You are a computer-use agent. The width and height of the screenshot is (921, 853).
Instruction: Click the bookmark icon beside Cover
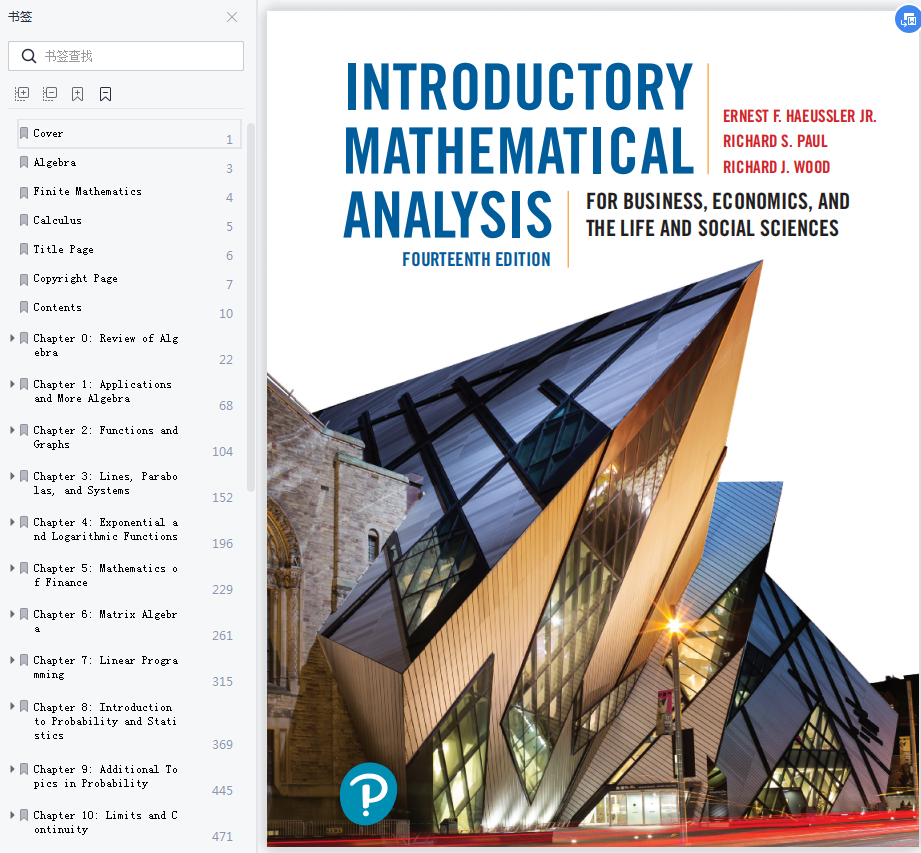[24, 133]
